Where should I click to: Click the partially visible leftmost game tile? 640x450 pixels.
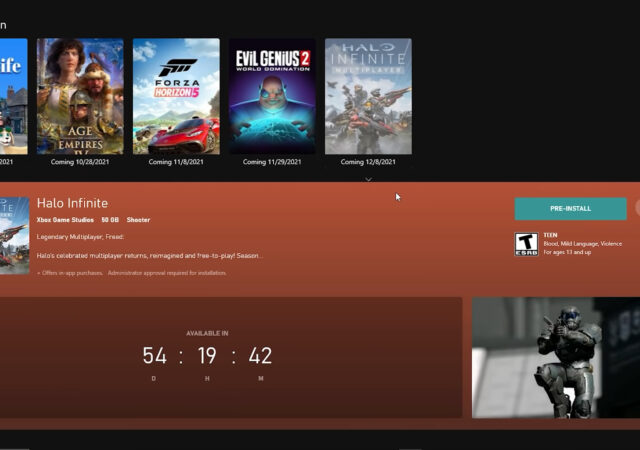coord(13,96)
